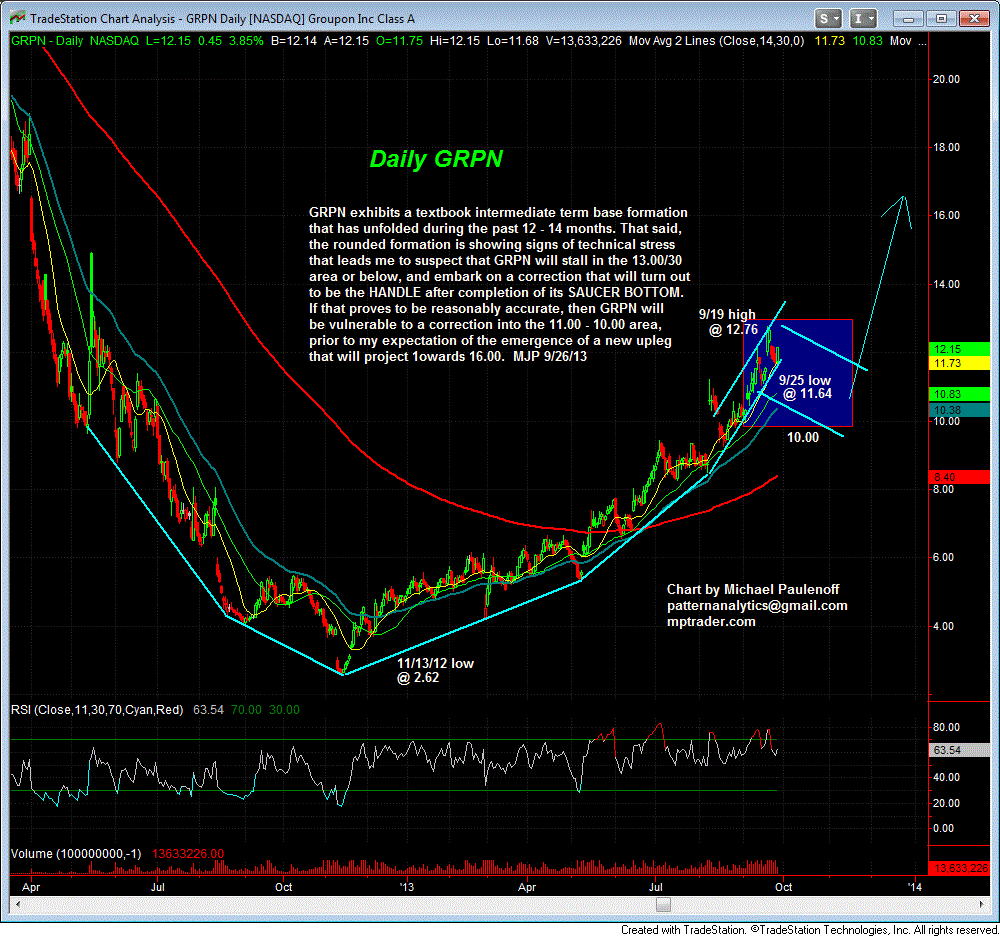This screenshot has height=936, width=1000.
Task: Select the 'Volume (100000000,-1)' indicator label
Action: [76, 854]
